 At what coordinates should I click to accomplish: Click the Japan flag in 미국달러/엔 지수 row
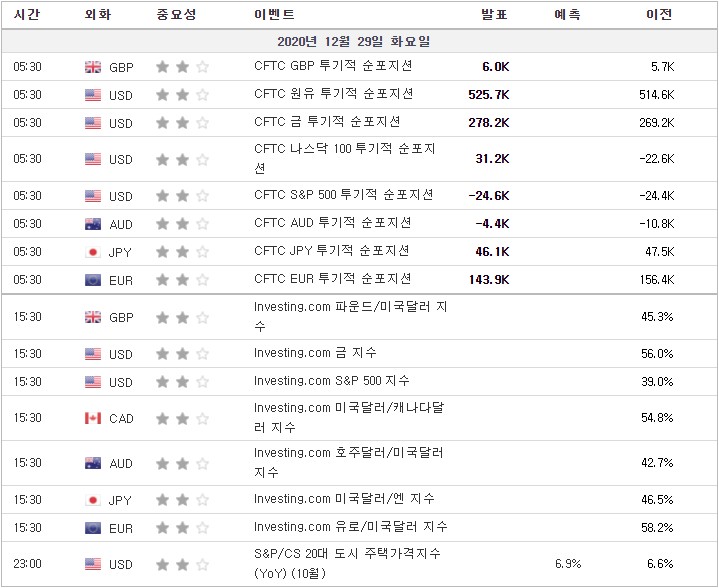[93, 499]
